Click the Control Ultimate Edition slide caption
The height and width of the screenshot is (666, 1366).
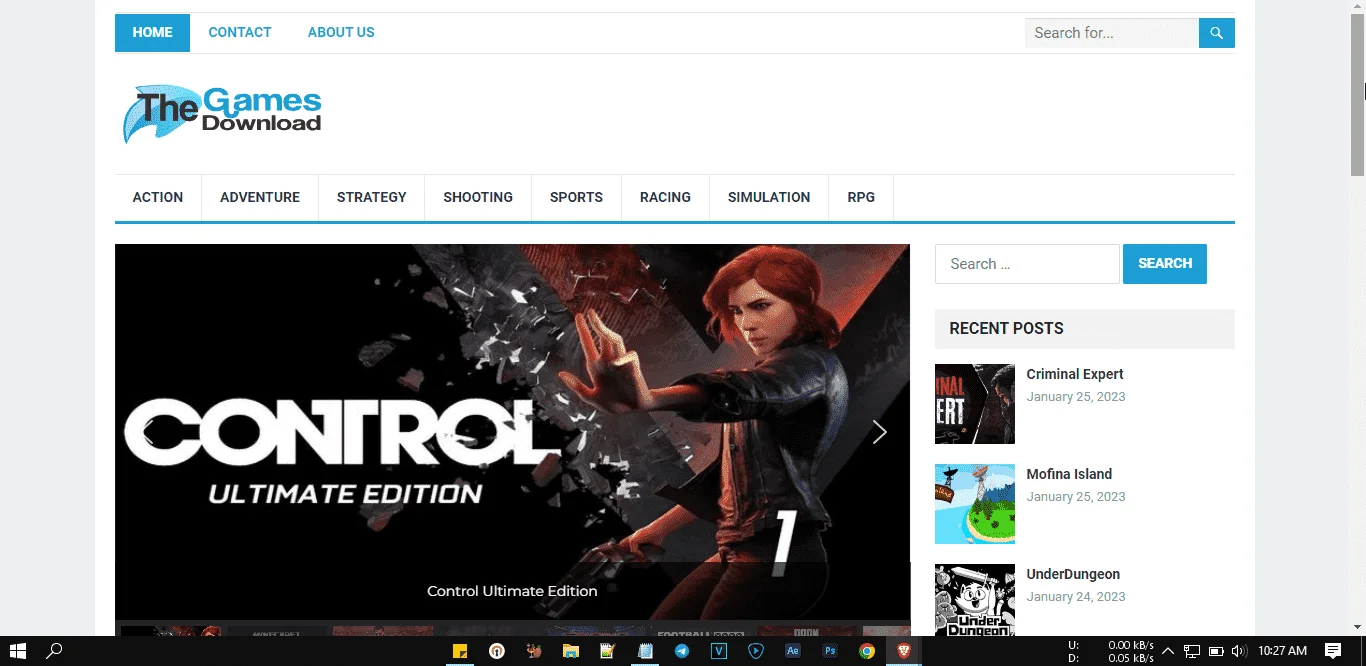click(x=512, y=591)
